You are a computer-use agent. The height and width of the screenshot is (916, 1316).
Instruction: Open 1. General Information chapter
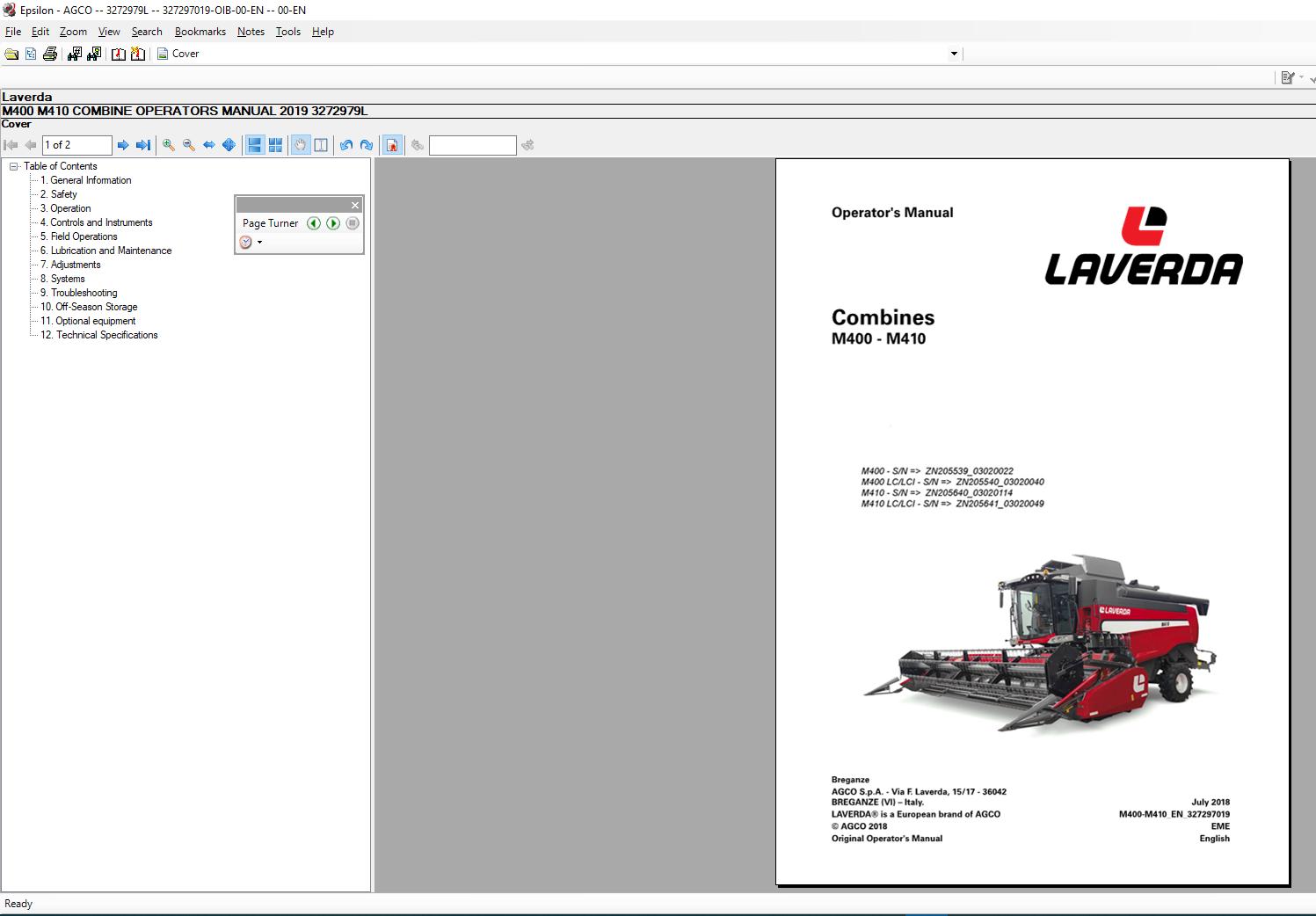coord(86,180)
